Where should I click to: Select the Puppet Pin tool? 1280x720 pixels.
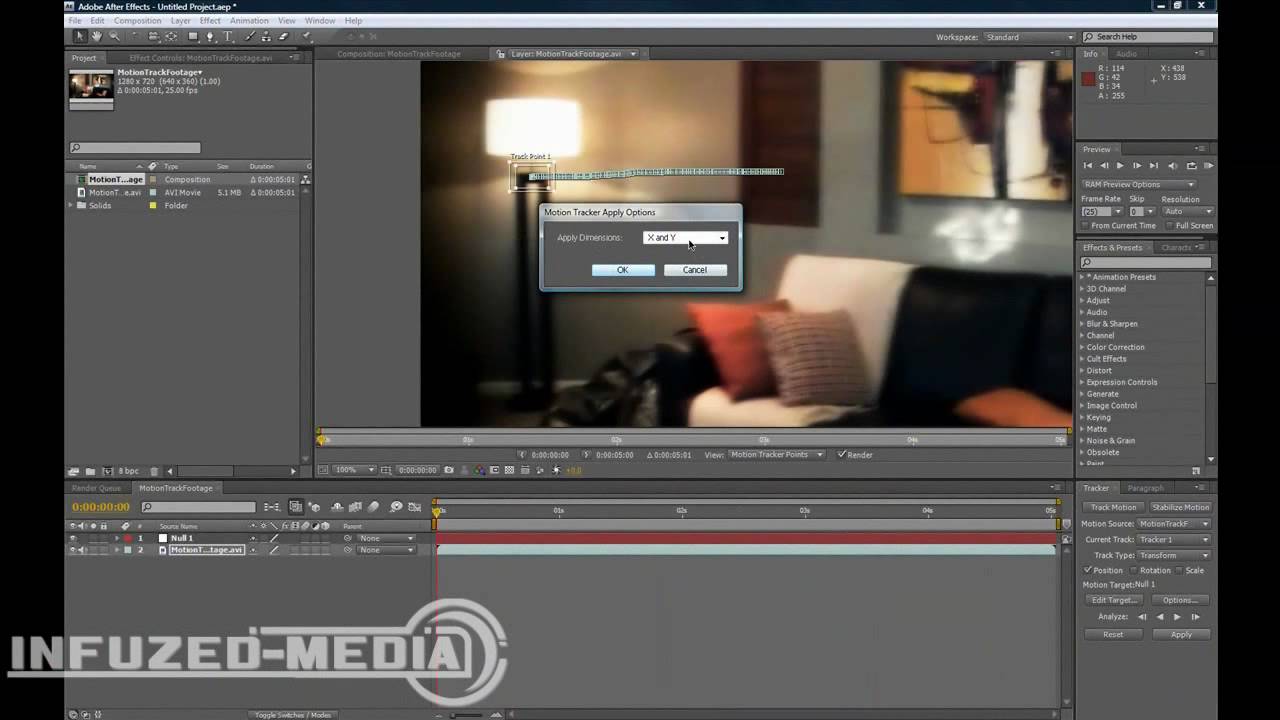pyautogui.click(x=307, y=36)
